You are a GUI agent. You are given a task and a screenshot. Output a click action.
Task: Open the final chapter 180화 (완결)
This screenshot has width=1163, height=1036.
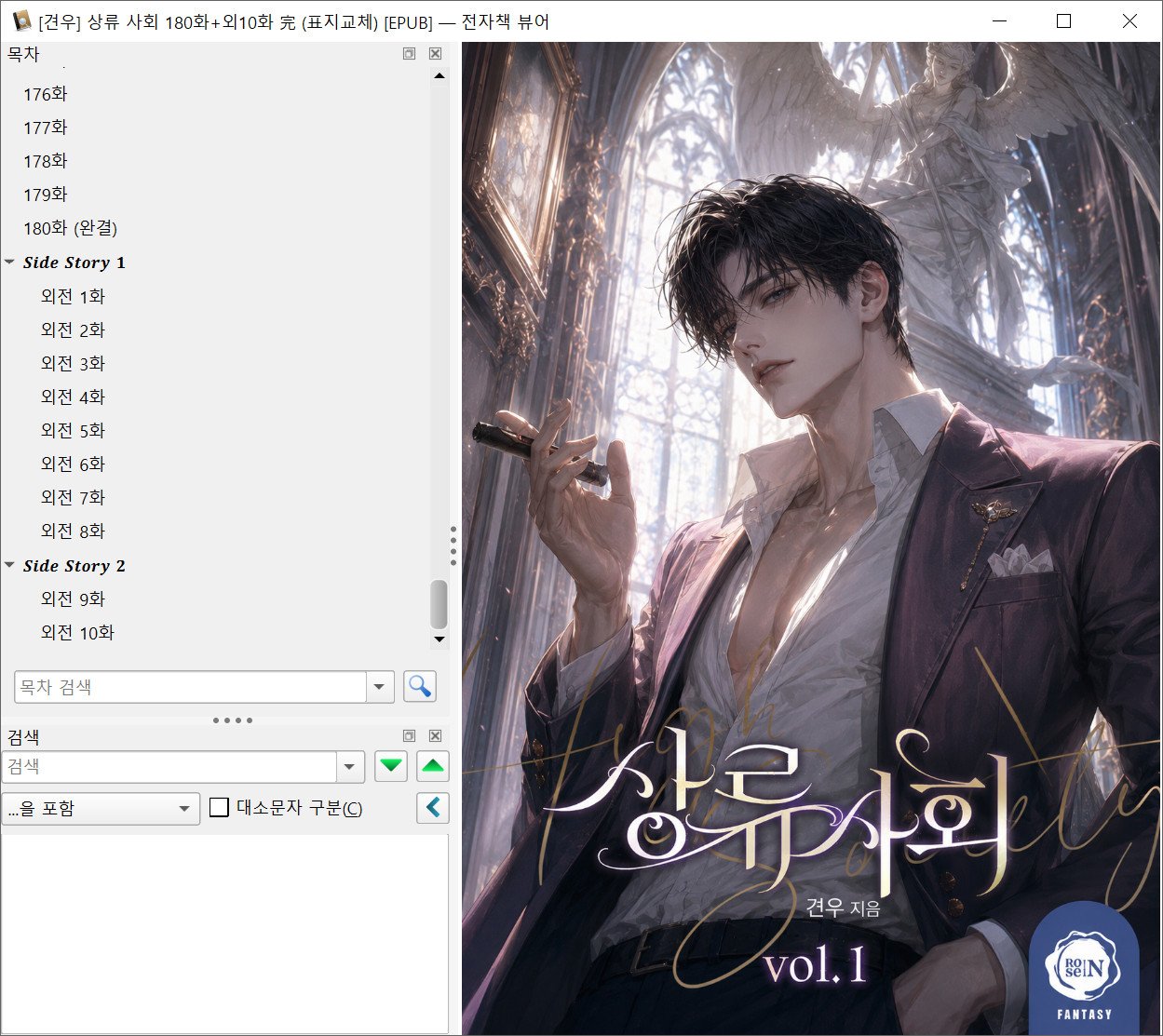(x=70, y=228)
